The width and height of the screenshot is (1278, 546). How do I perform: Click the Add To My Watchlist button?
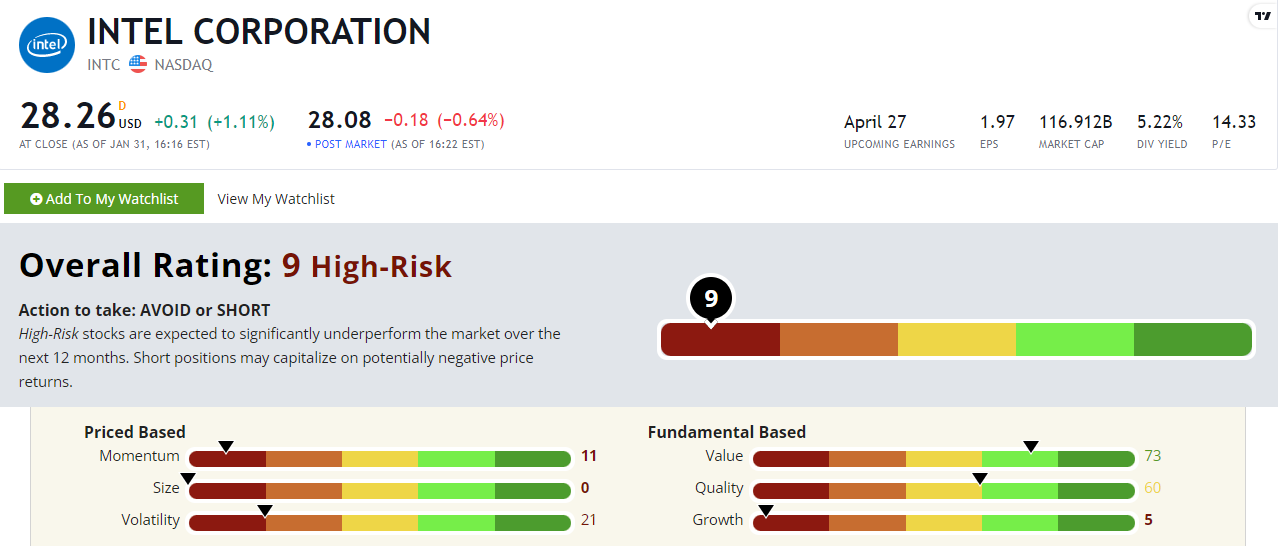(104, 199)
